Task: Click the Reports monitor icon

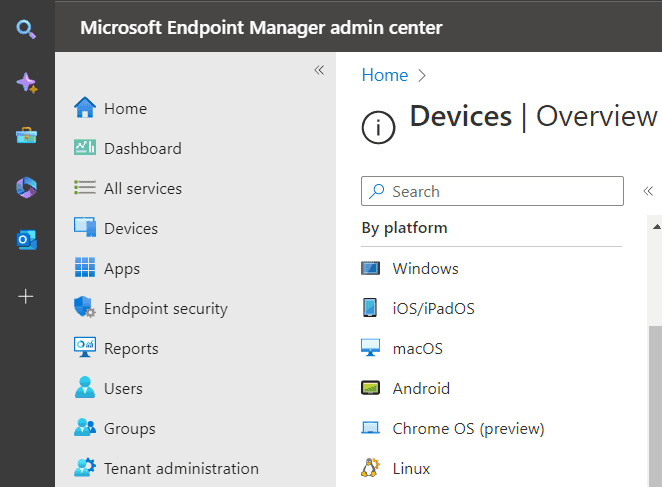Action: [x=85, y=347]
